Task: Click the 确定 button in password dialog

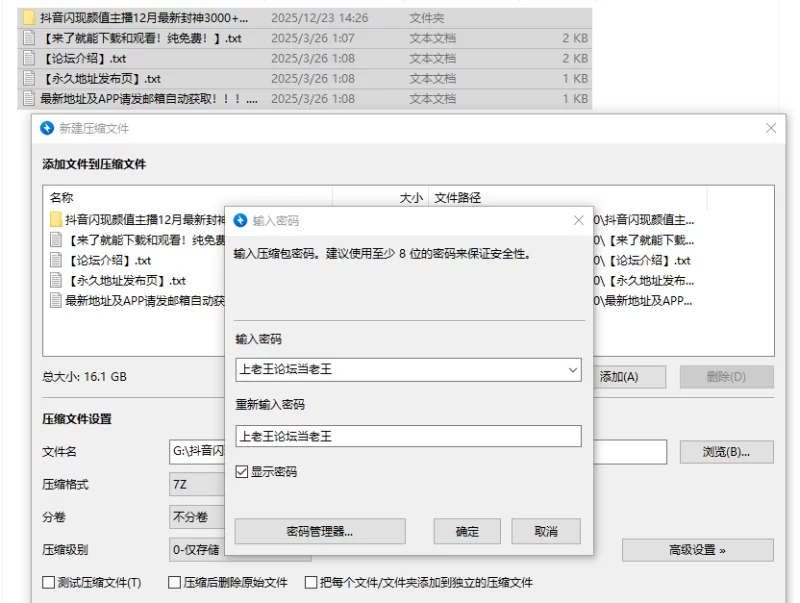Action: pos(467,532)
